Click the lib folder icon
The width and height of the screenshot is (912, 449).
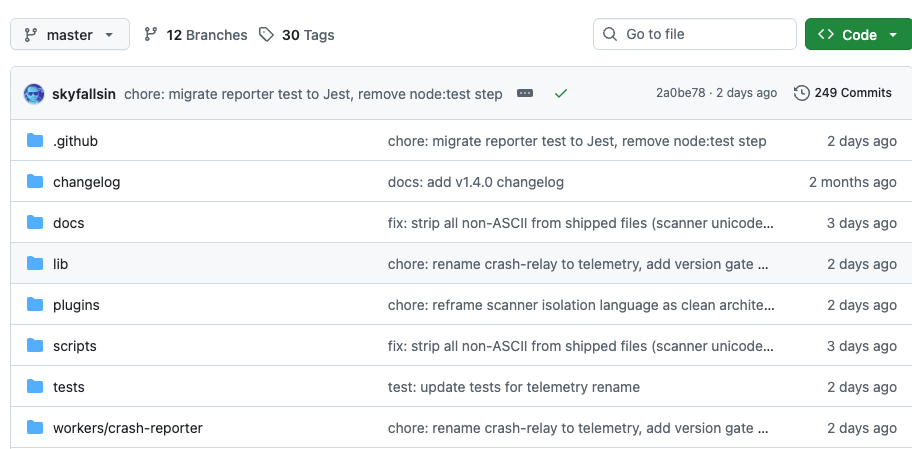(x=35, y=263)
